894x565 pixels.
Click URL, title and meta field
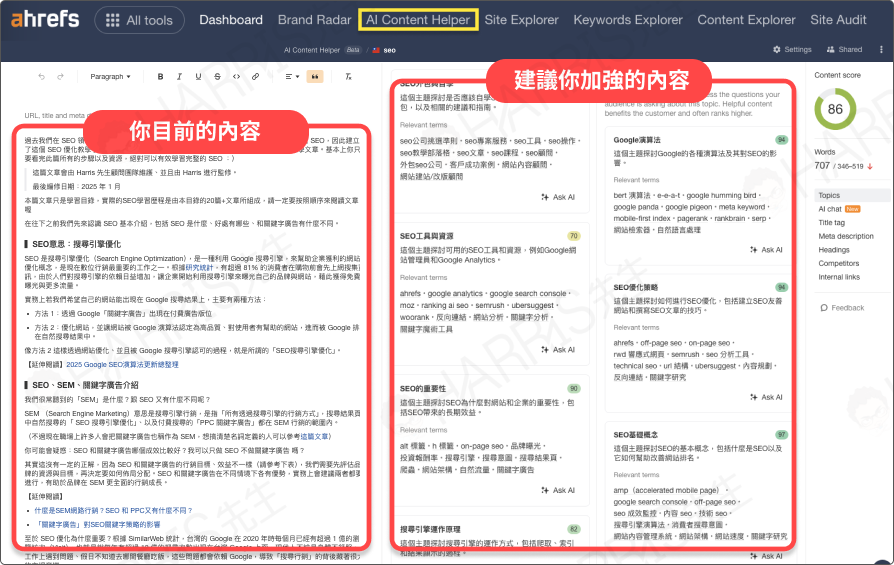tap(54, 116)
